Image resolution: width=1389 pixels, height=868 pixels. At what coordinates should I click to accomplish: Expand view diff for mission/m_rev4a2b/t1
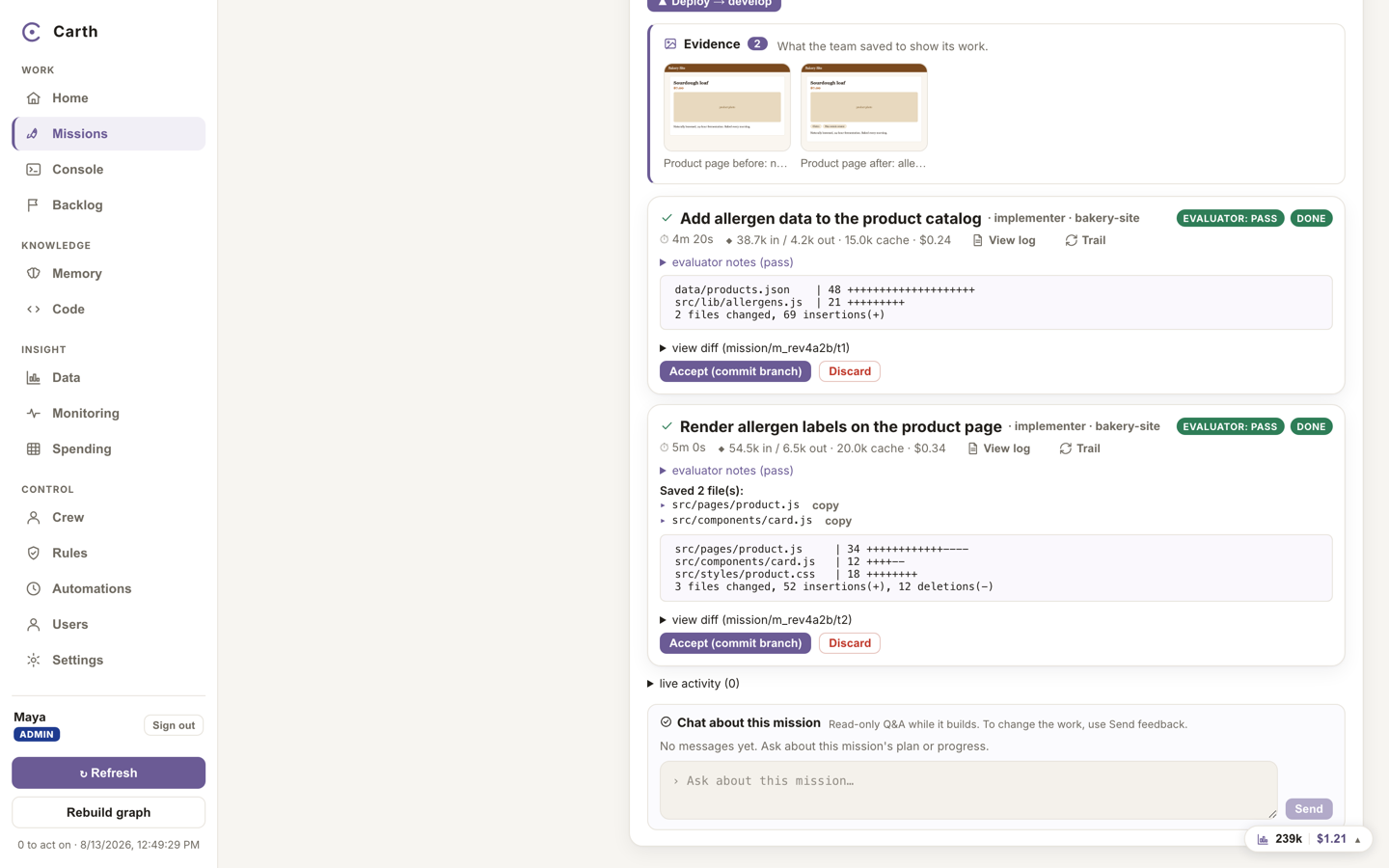point(754,348)
